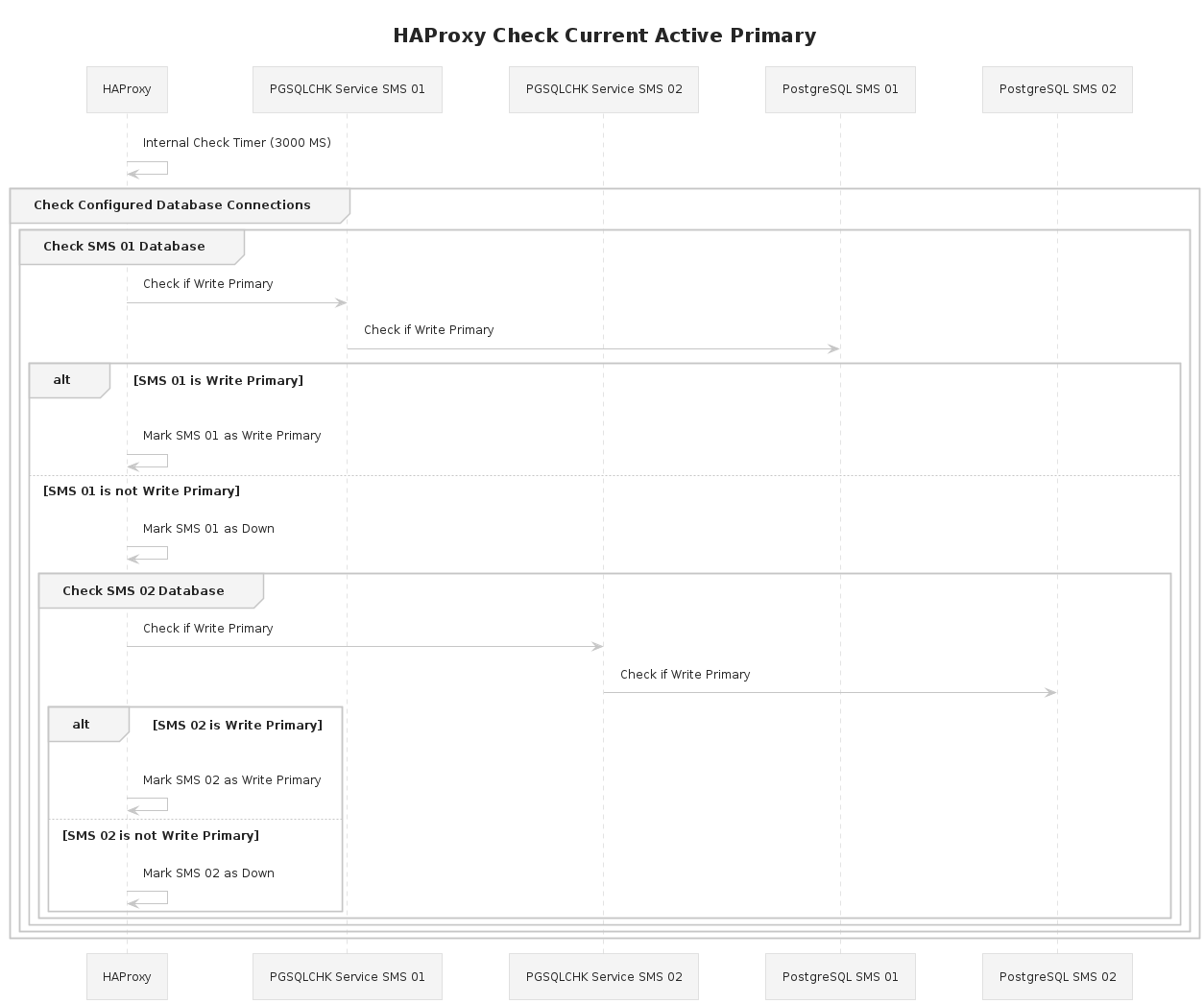Select the bottom PostgreSQL SMS 01 participant box
This screenshot has height=1004, width=1204.
click(840, 976)
